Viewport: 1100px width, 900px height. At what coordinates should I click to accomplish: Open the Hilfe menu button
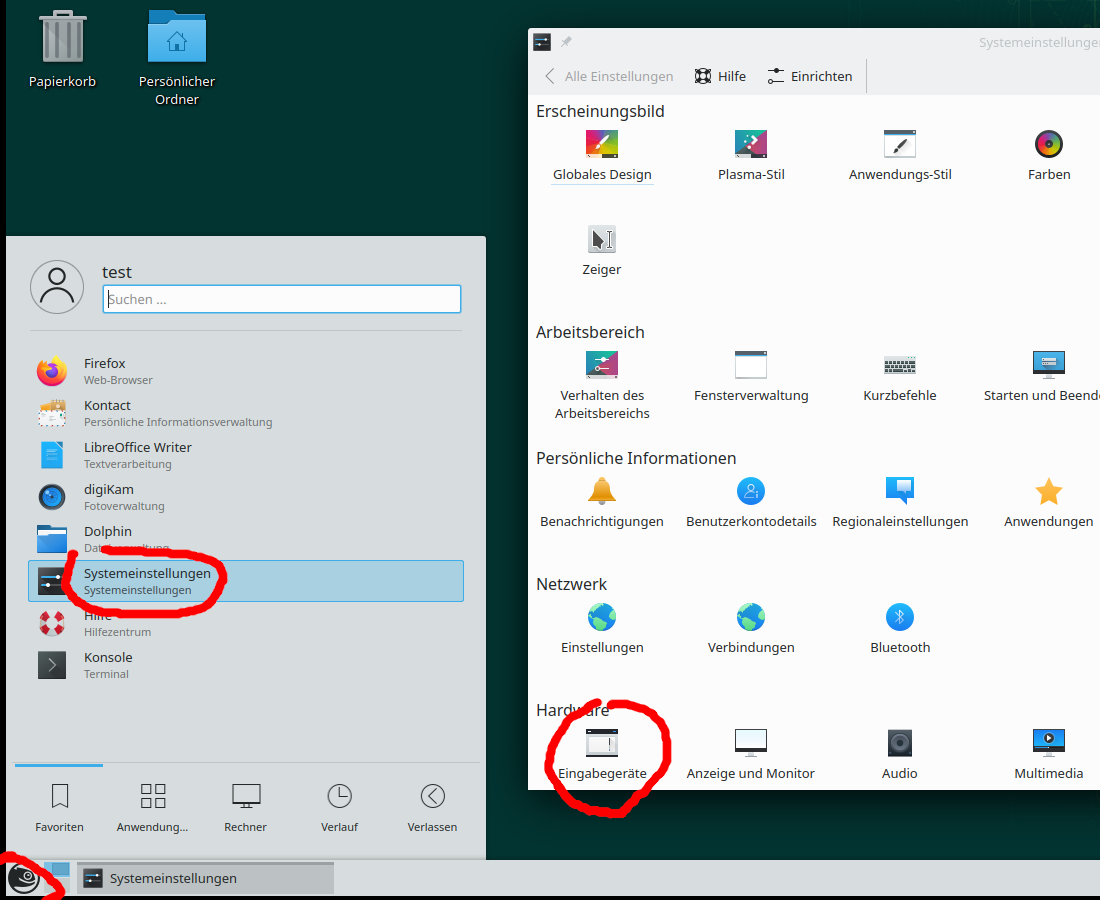720,76
